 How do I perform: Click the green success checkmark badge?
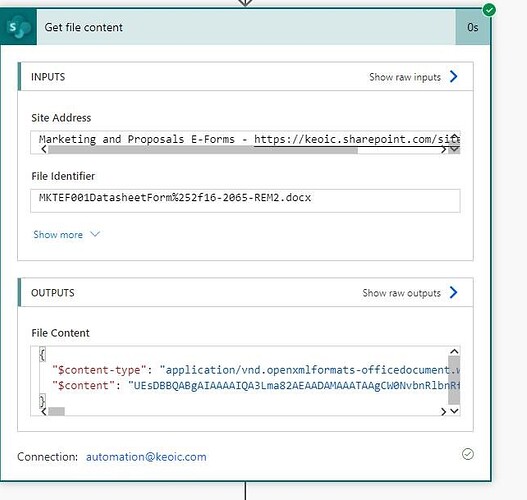(489, 10)
